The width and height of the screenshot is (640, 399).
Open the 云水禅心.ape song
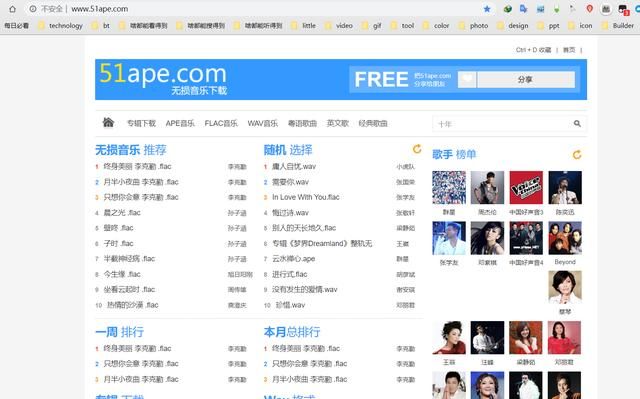293,259
